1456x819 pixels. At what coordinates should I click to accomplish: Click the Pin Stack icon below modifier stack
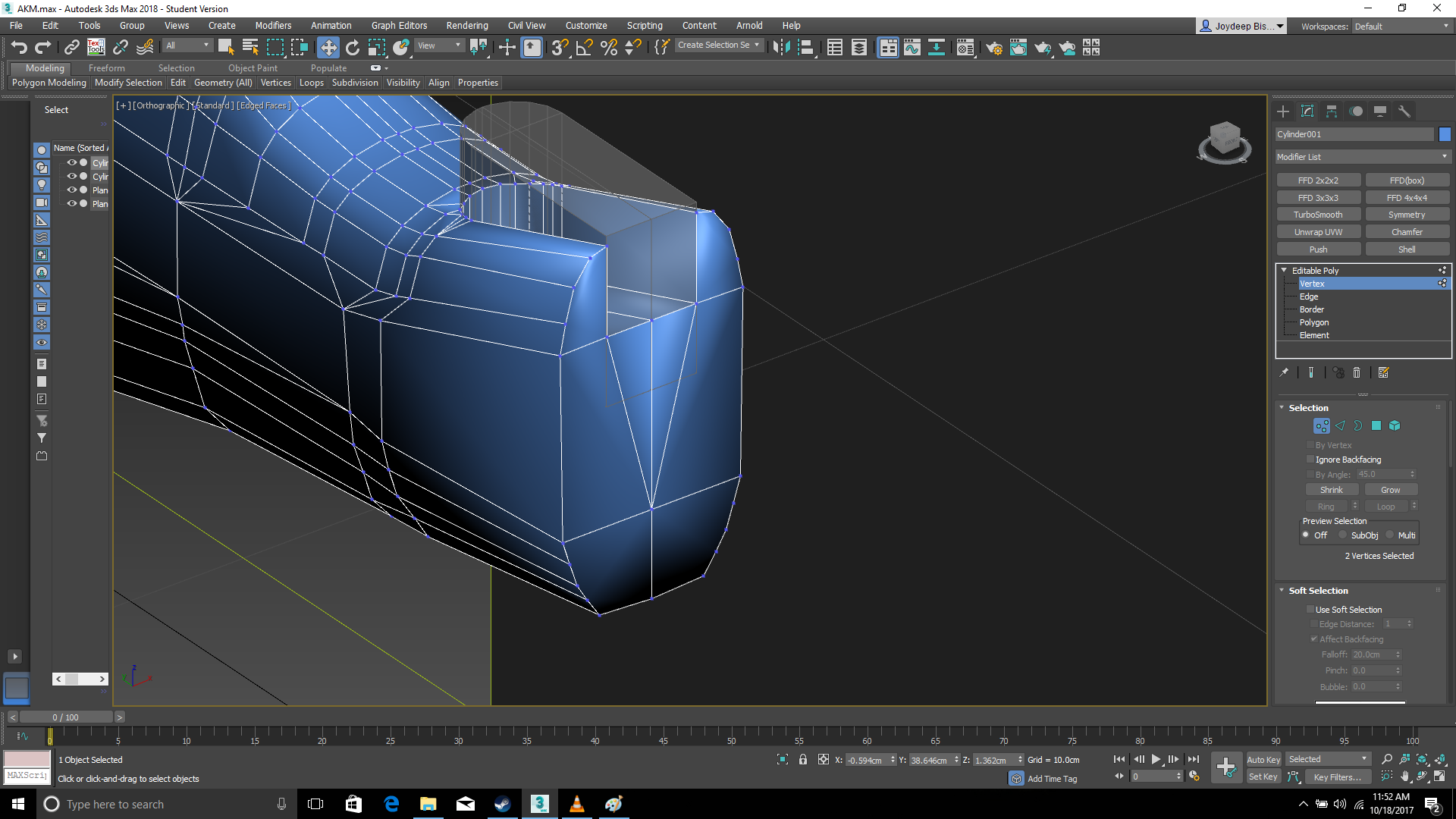click(x=1285, y=372)
